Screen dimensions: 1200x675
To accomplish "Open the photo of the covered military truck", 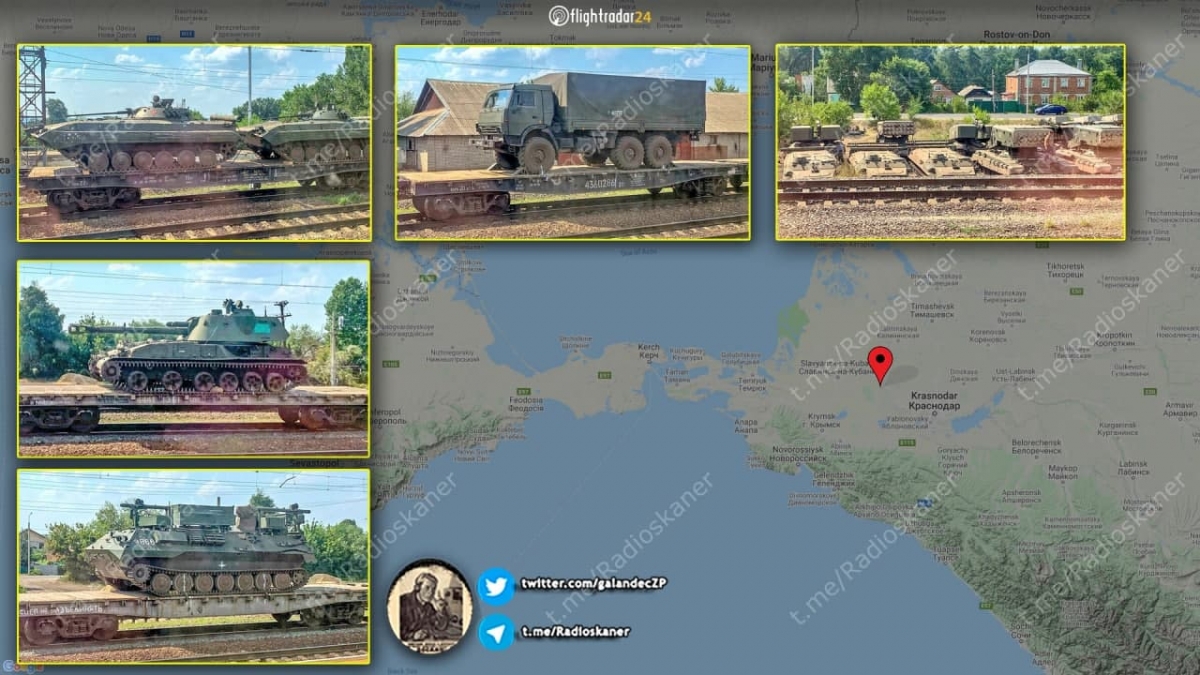I will 572,142.
